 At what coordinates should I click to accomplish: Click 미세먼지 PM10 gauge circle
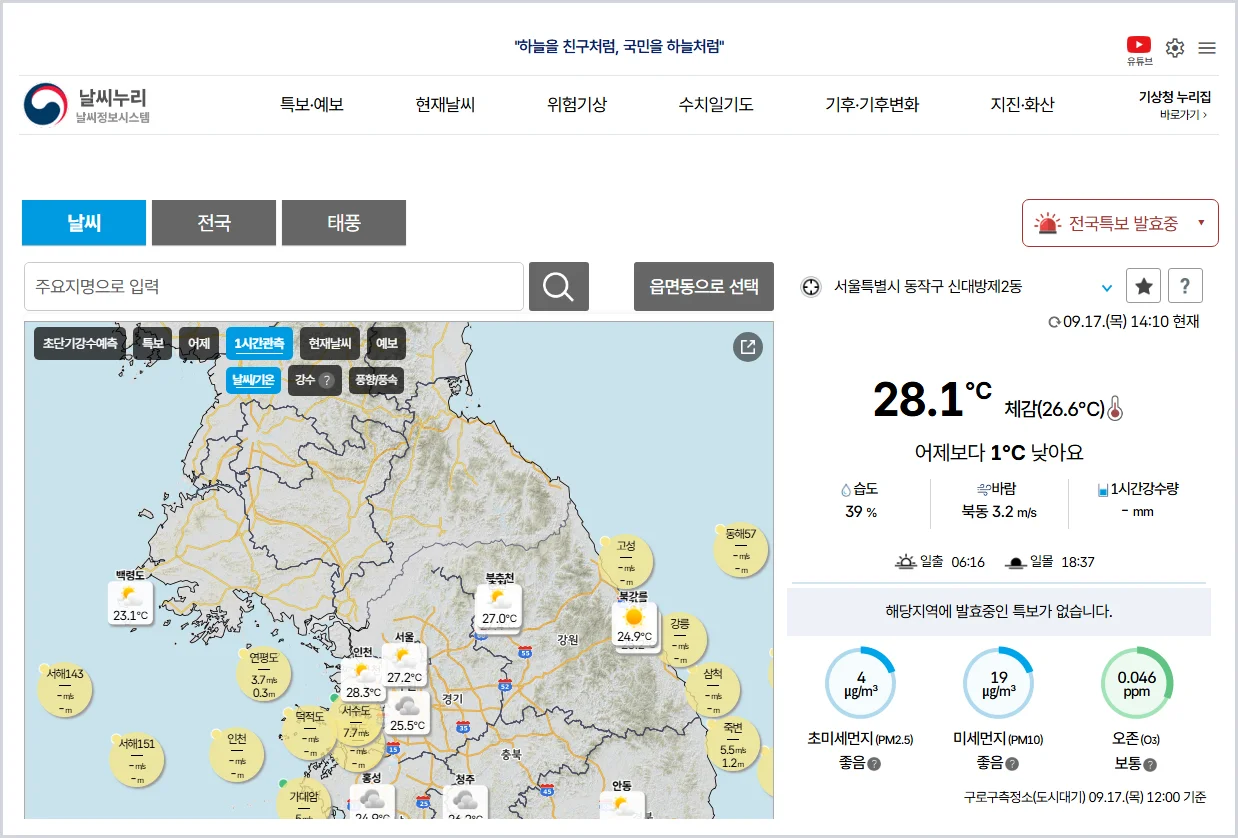coord(998,683)
